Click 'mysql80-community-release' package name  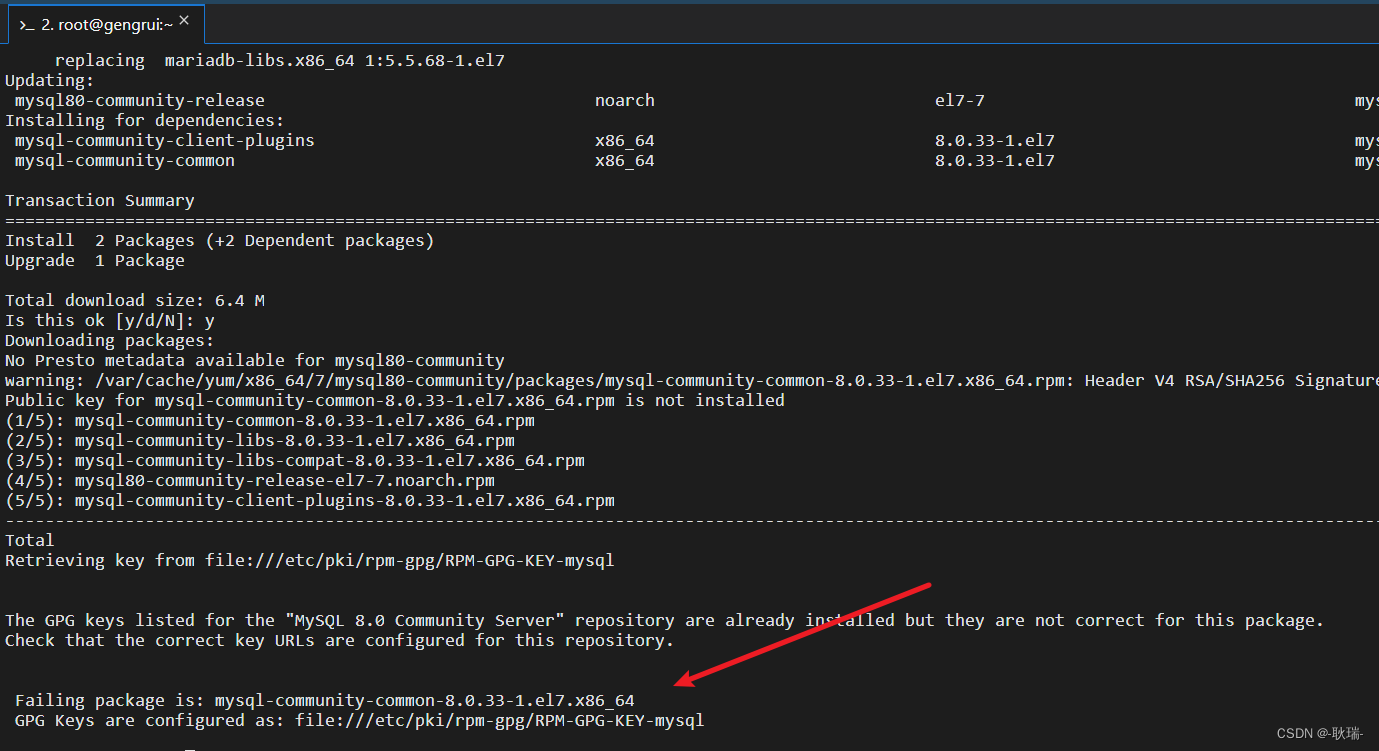140,101
